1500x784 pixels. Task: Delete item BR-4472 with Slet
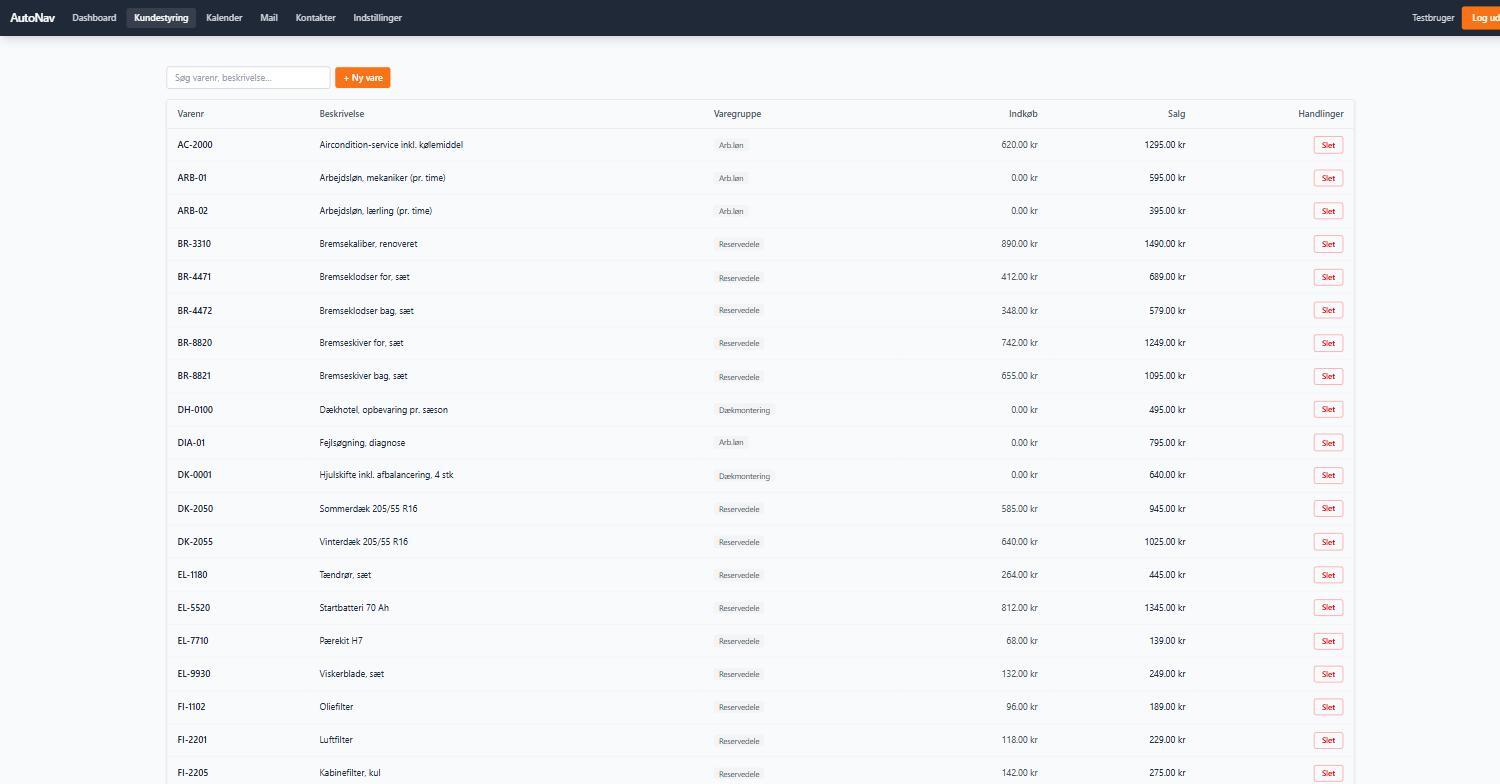click(x=1328, y=310)
